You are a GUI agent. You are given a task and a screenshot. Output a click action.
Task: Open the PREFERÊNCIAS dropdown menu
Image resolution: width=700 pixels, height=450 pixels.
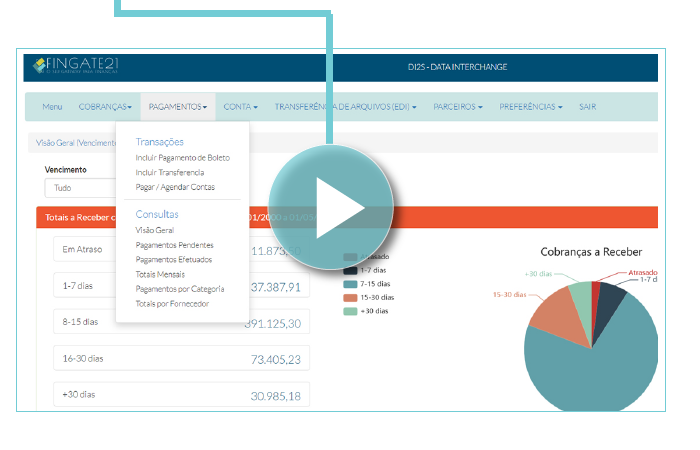point(531,107)
